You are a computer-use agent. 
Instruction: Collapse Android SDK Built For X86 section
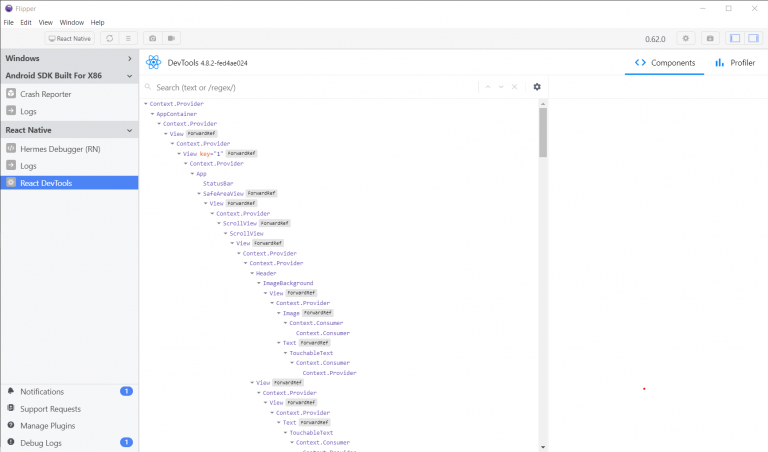point(130,76)
